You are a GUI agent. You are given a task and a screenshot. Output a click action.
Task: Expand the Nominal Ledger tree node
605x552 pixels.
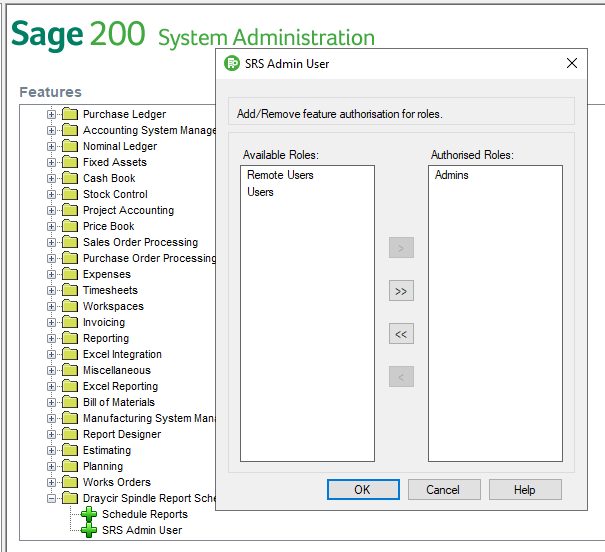tap(51, 147)
